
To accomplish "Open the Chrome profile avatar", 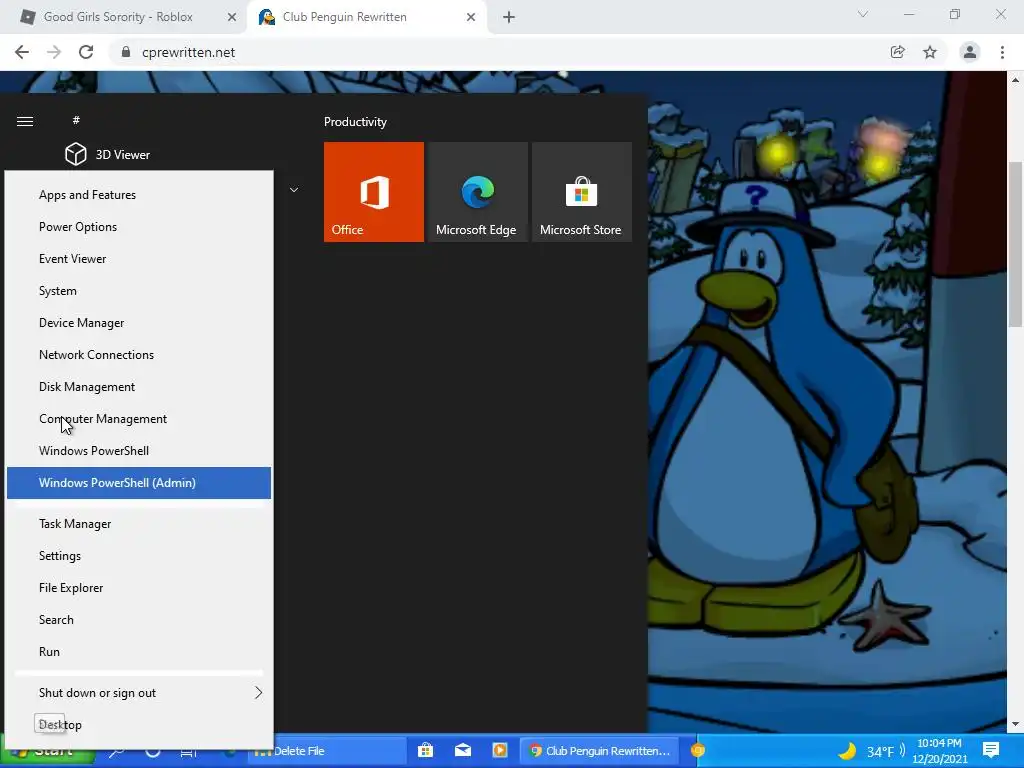I will click(970, 52).
